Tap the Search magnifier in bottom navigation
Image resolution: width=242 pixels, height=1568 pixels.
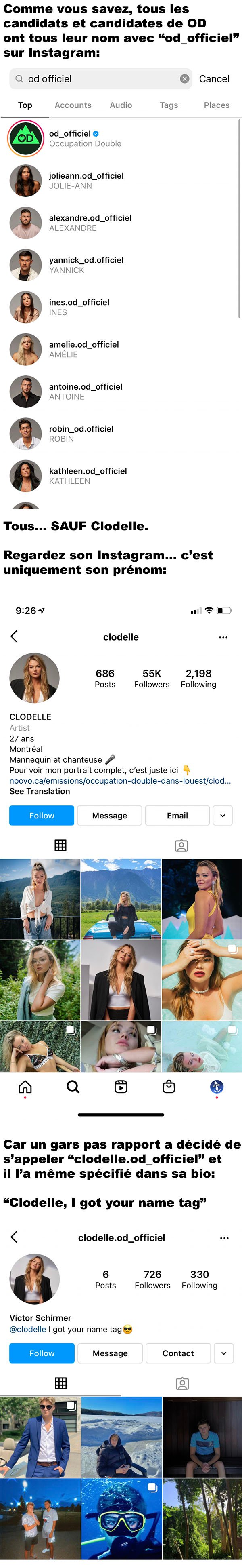click(73, 1087)
